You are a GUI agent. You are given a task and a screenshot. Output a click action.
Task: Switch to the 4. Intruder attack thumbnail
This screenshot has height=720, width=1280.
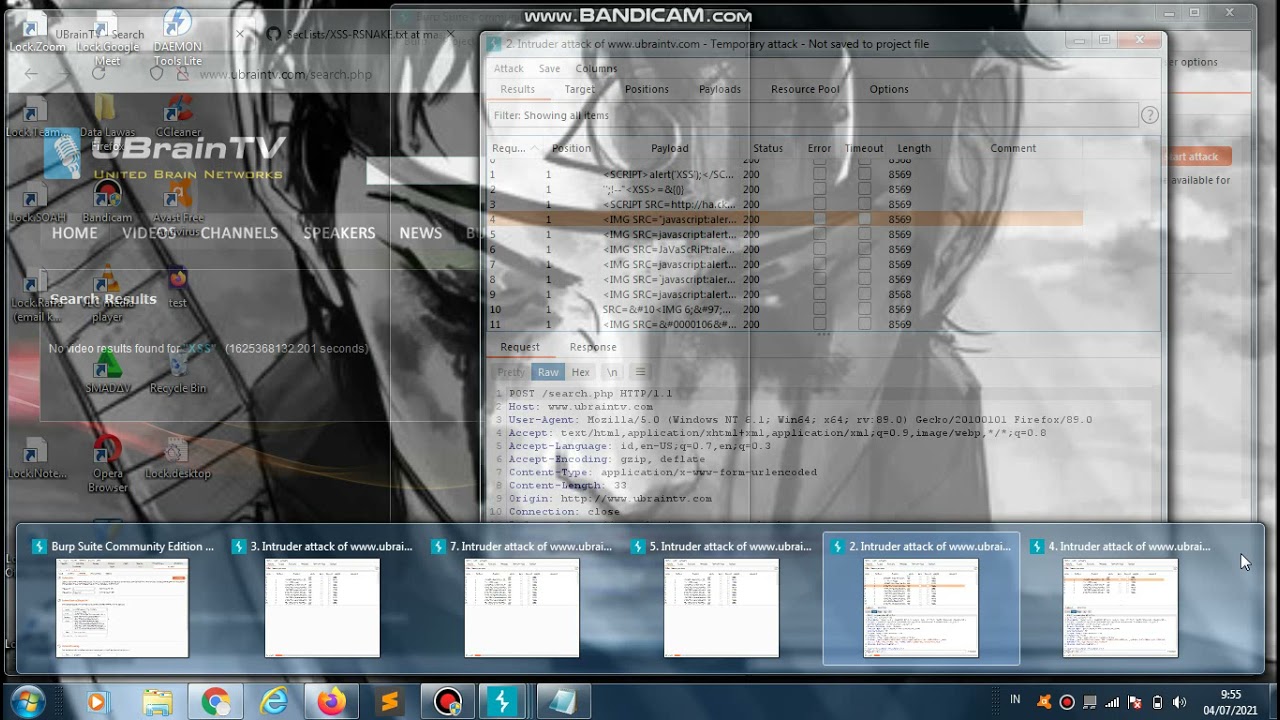click(1120, 598)
